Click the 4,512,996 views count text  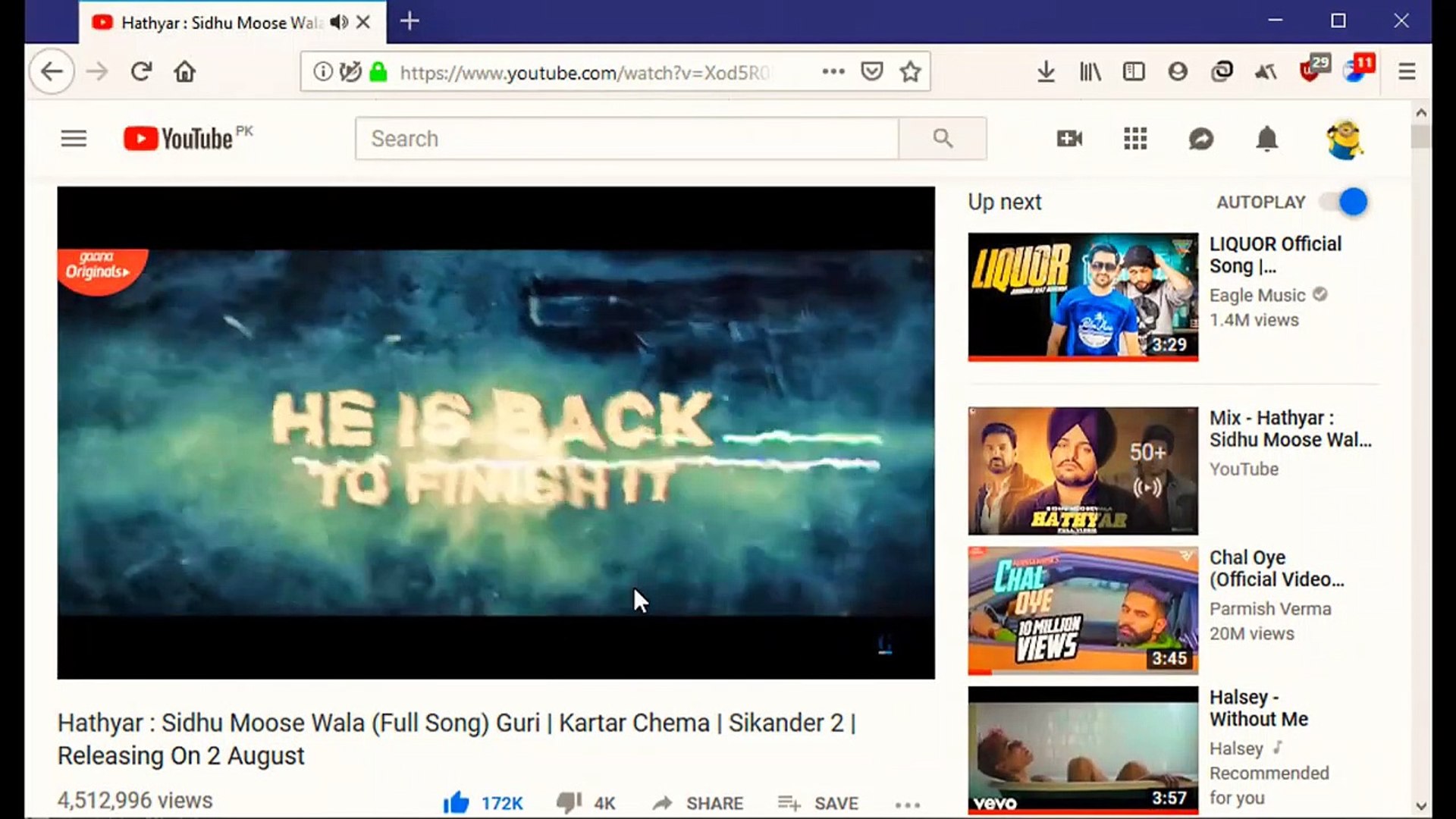[x=135, y=801]
